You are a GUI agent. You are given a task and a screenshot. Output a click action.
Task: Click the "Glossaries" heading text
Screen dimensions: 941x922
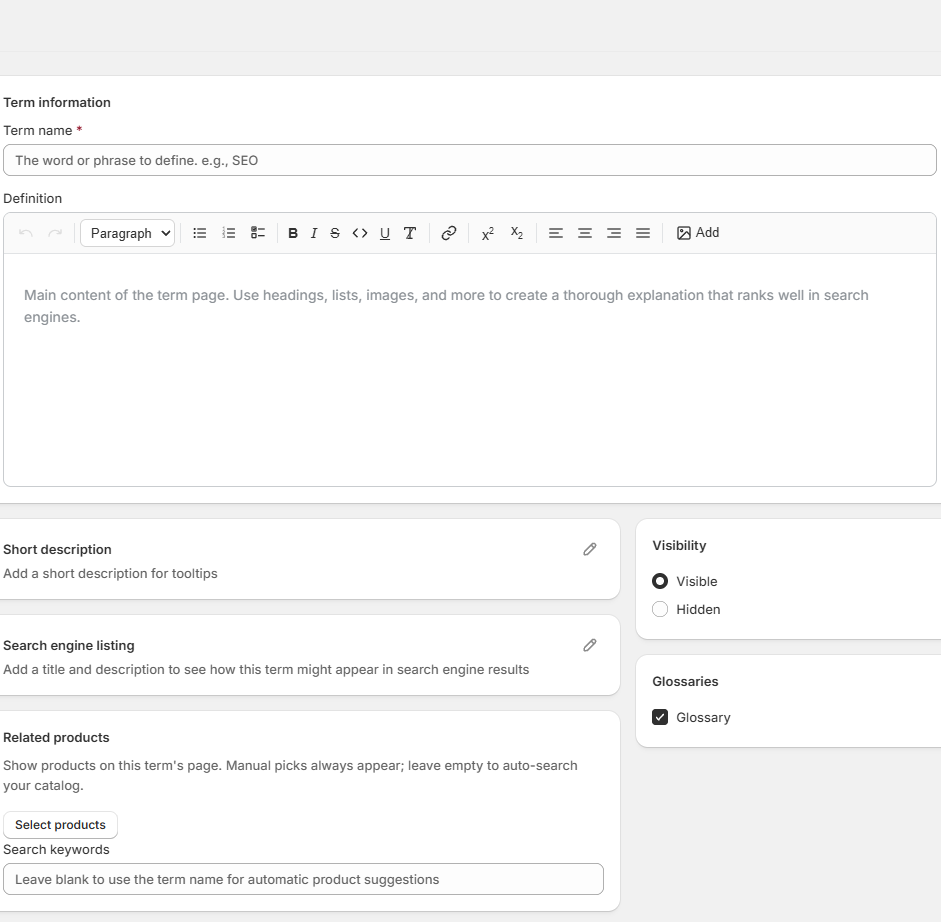[x=685, y=682]
